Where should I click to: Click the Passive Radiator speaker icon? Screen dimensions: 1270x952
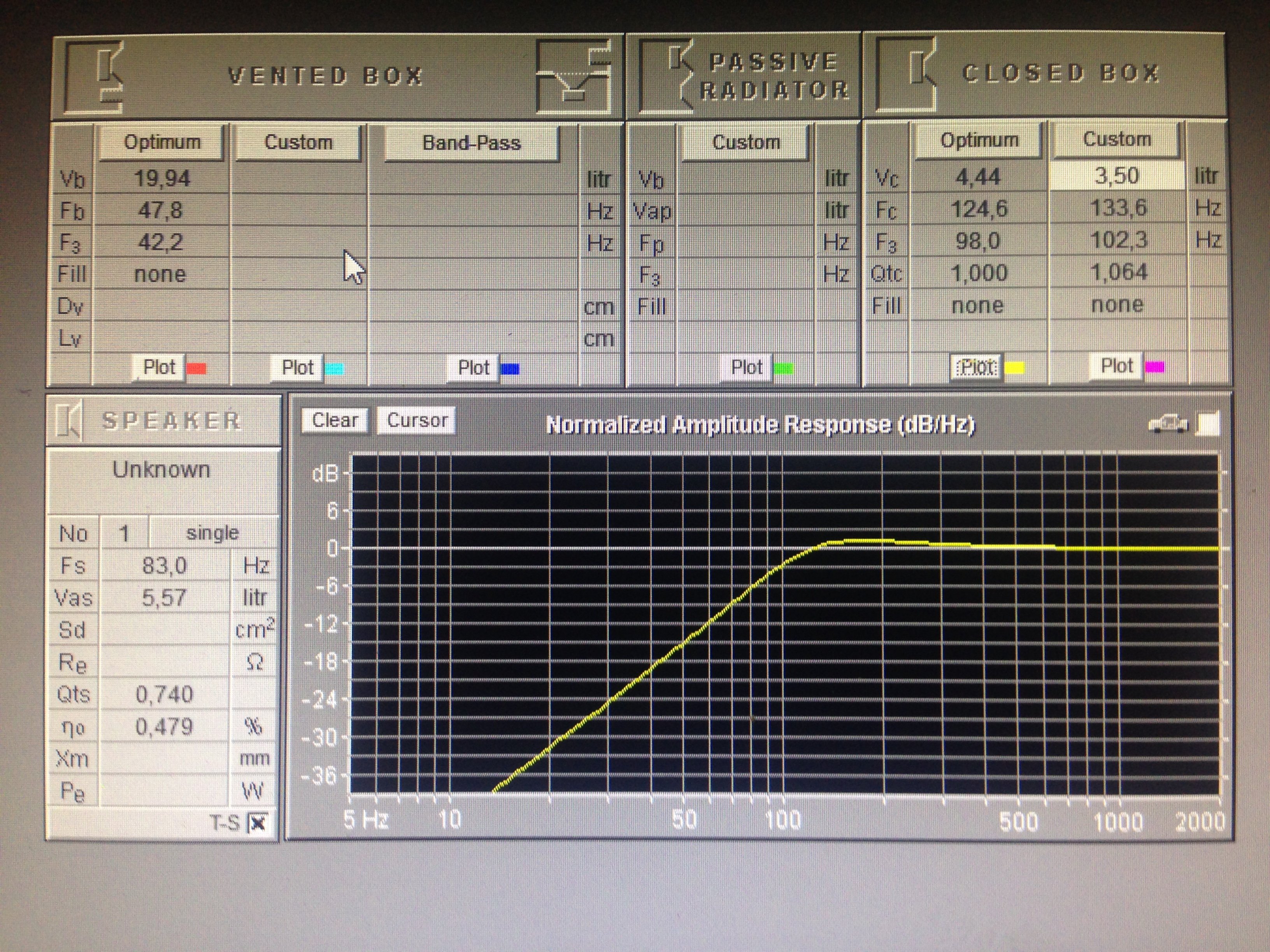pos(666,76)
